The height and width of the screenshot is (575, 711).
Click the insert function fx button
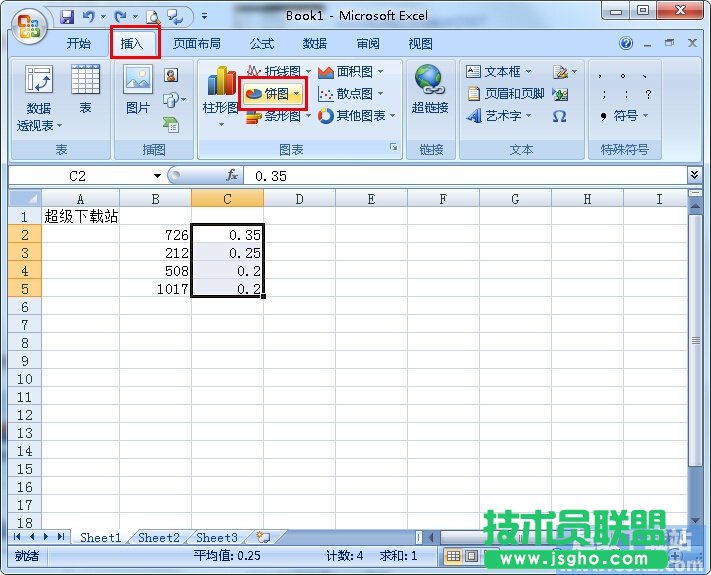[x=232, y=175]
